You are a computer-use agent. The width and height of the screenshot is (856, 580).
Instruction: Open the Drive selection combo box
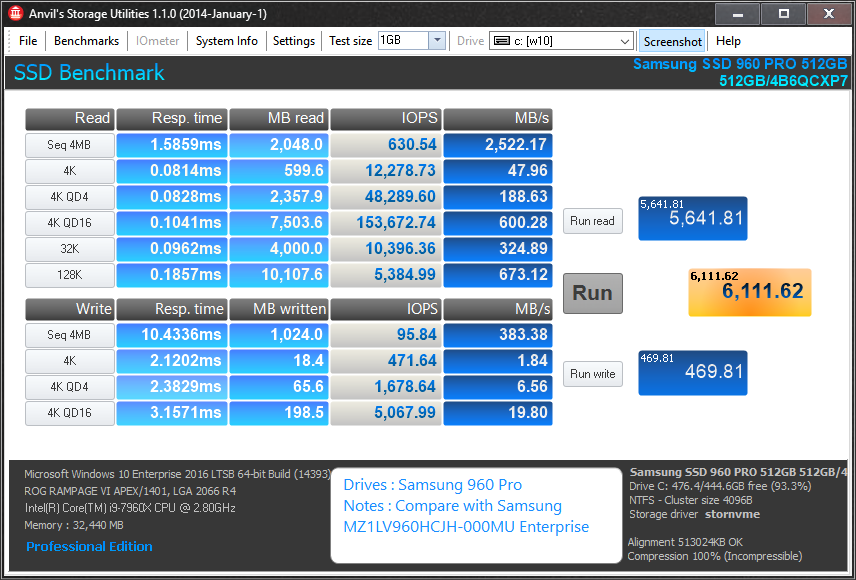pos(561,41)
